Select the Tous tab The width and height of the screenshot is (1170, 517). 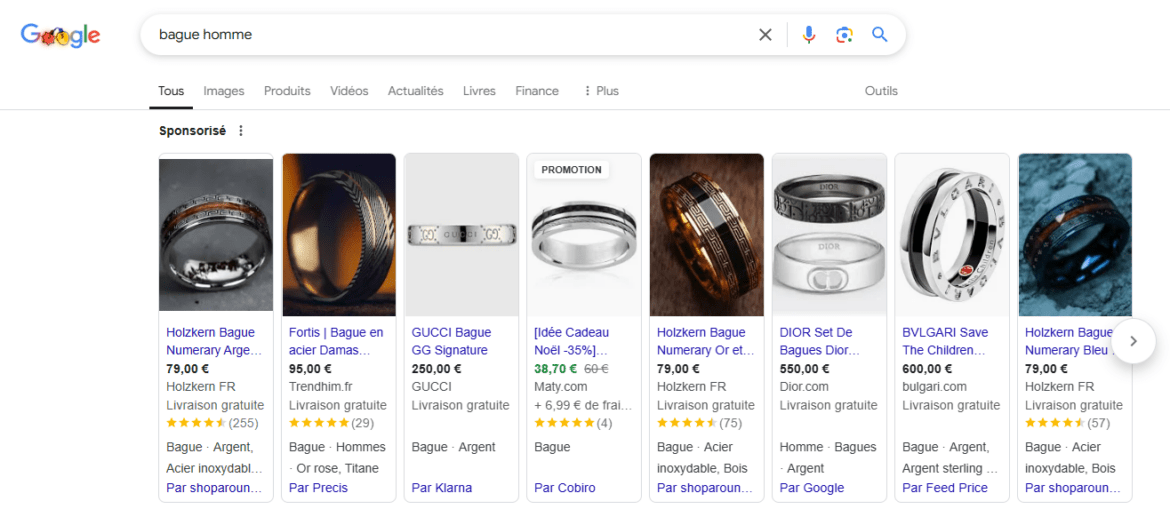click(x=171, y=91)
